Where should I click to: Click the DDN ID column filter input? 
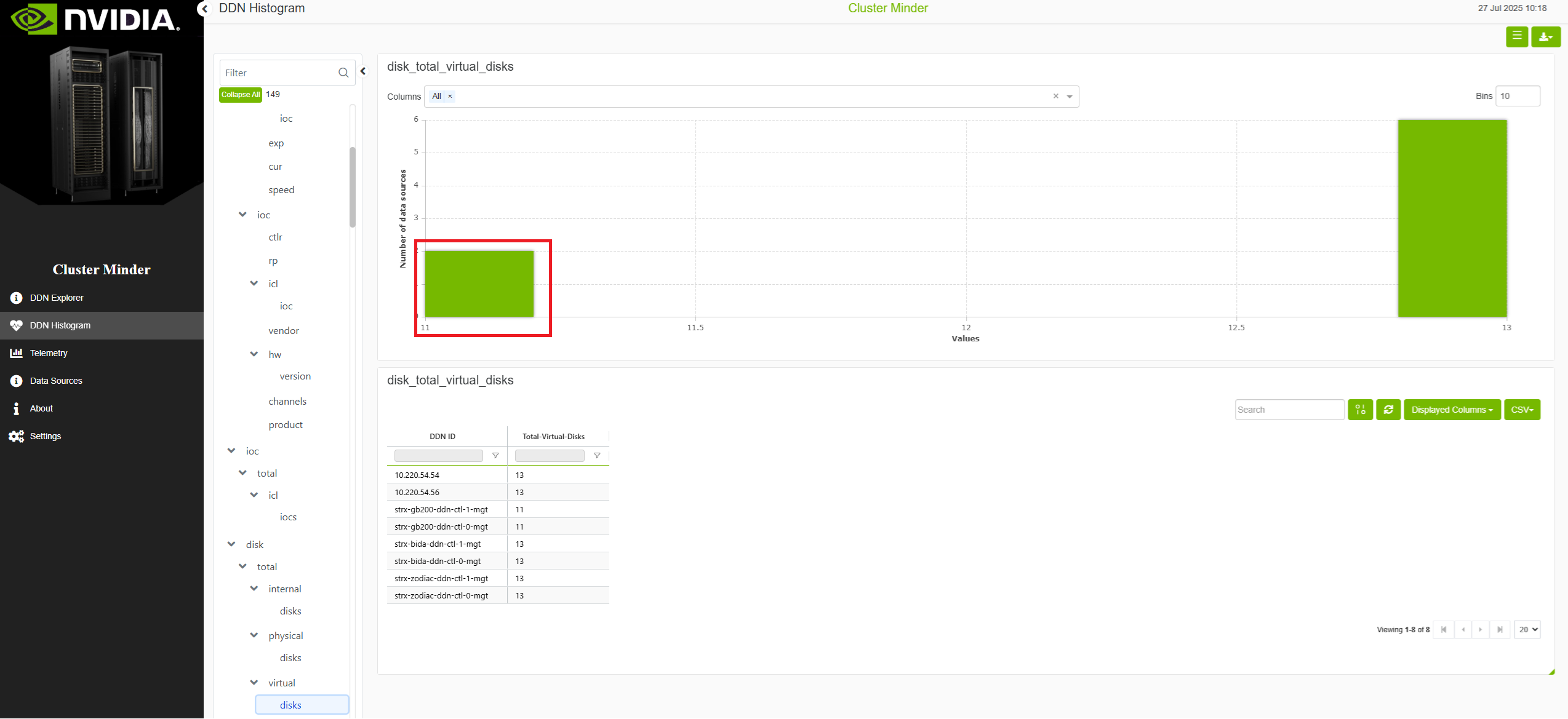click(439, 456)
